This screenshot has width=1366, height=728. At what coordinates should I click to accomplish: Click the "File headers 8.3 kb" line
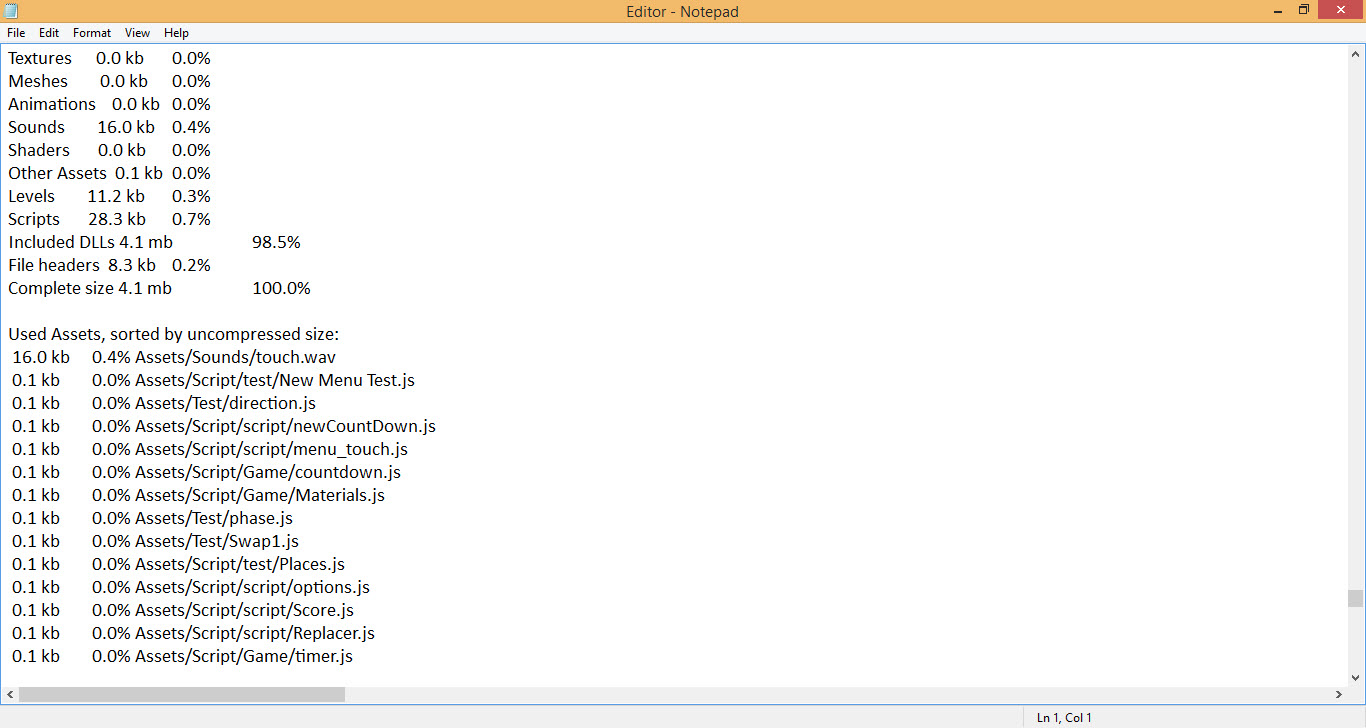point(110,265)
